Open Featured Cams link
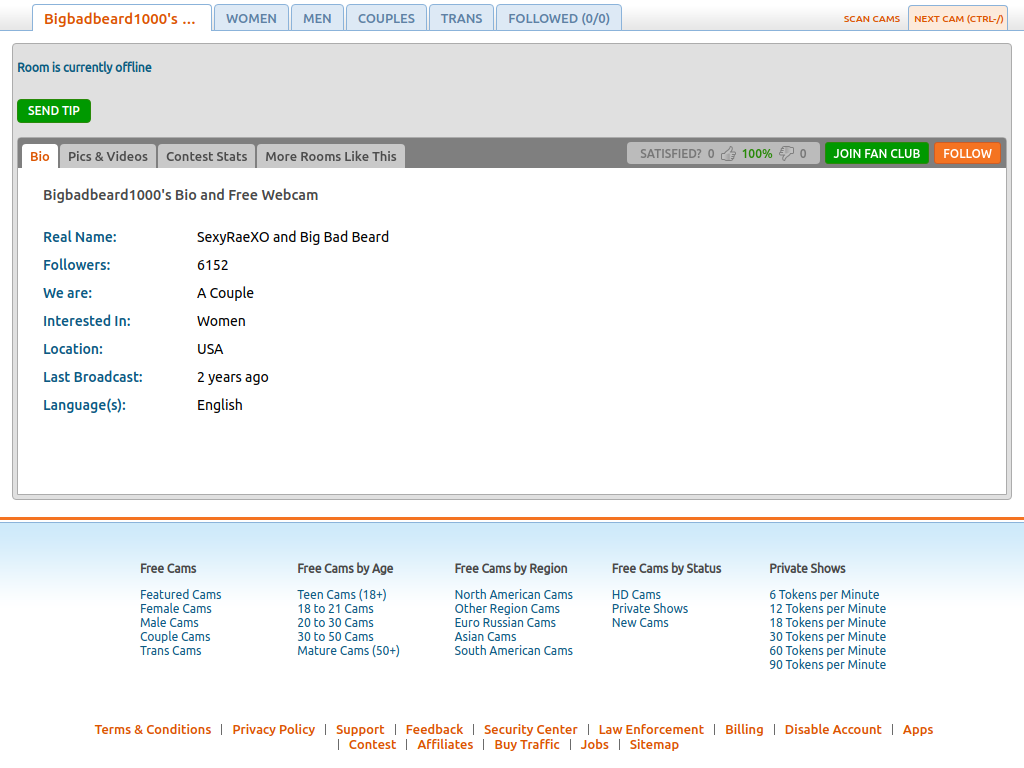Screen dimensions: 1024x768 [x=180, y=594]
